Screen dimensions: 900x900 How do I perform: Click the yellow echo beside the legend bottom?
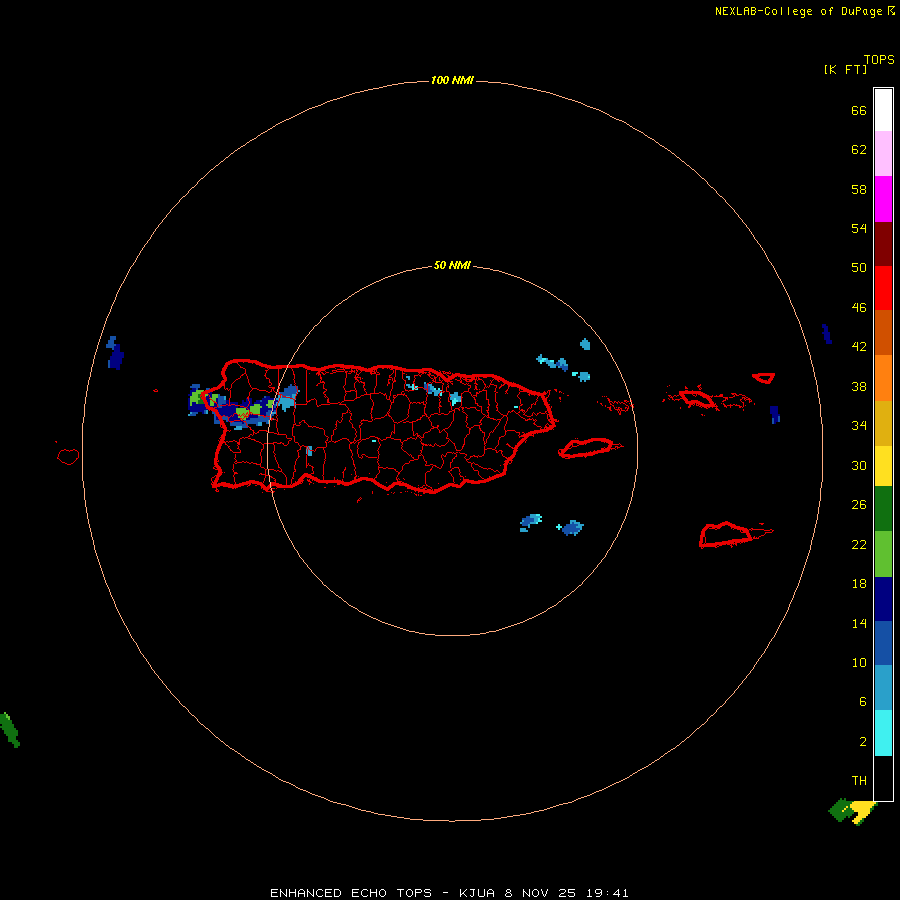(862, 812)
